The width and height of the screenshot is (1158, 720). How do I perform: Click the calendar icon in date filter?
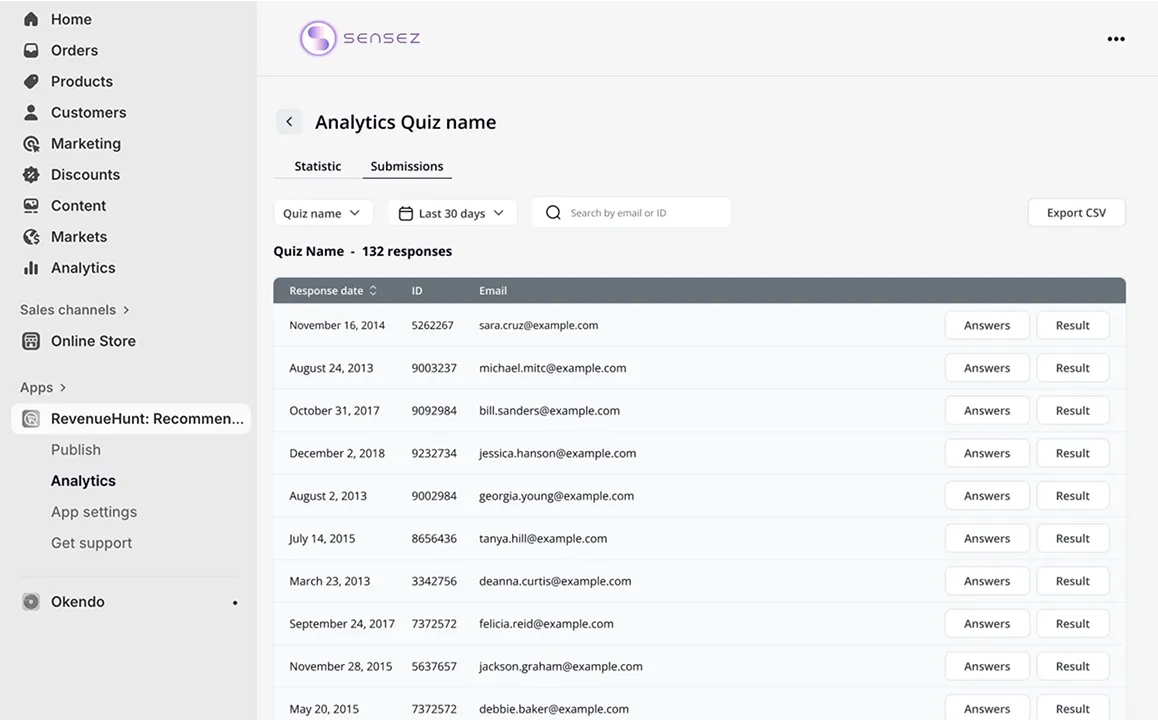pyautogui.click(x=405, y=213)
